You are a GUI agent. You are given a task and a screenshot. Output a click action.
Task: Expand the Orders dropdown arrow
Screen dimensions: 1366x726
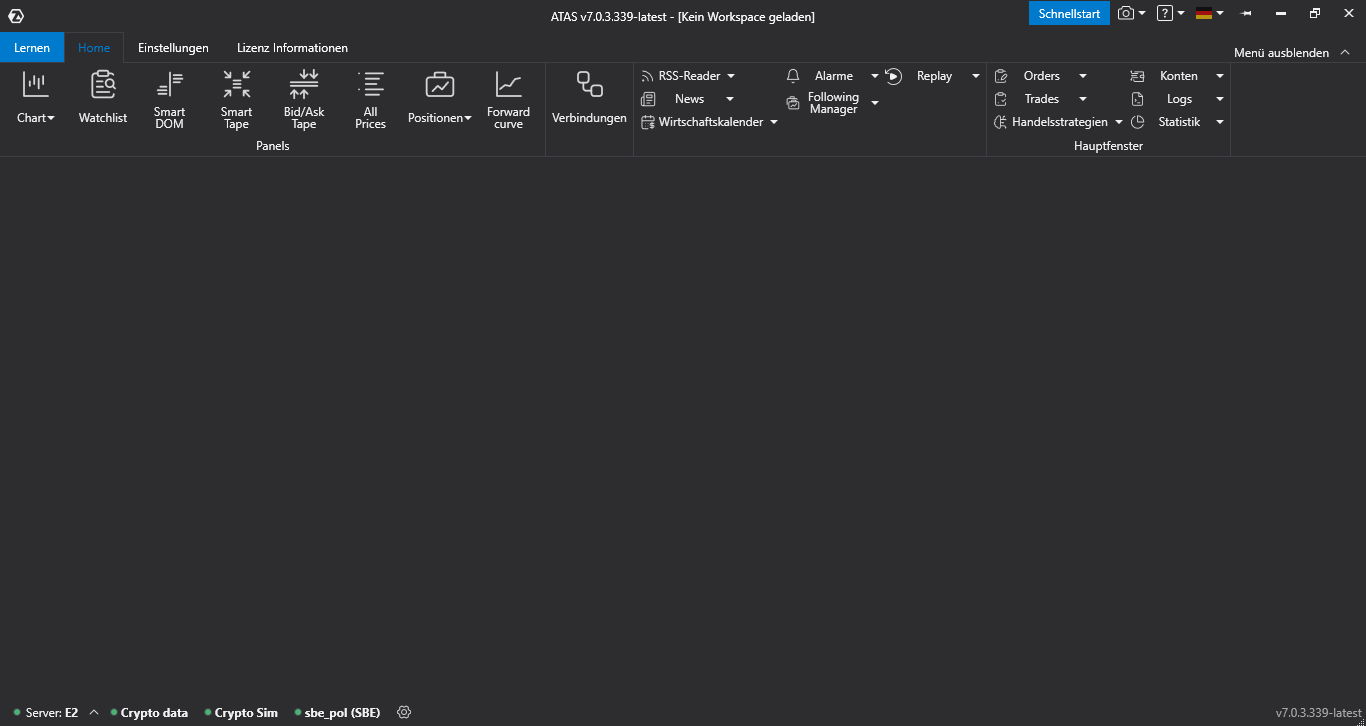pyautogui.click(x=1083, y=76)
